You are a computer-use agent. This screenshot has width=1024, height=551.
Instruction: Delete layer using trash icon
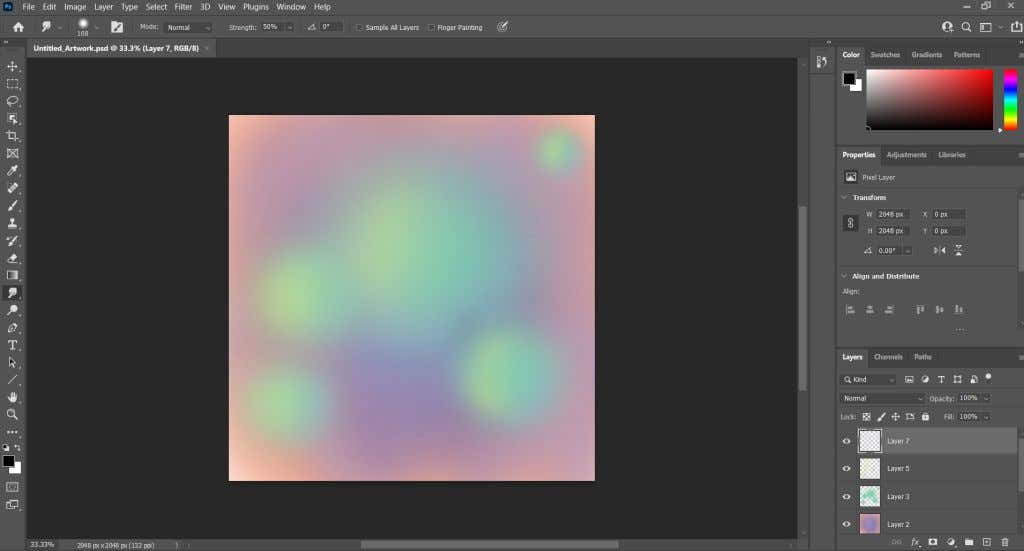tap(1004, 542)
